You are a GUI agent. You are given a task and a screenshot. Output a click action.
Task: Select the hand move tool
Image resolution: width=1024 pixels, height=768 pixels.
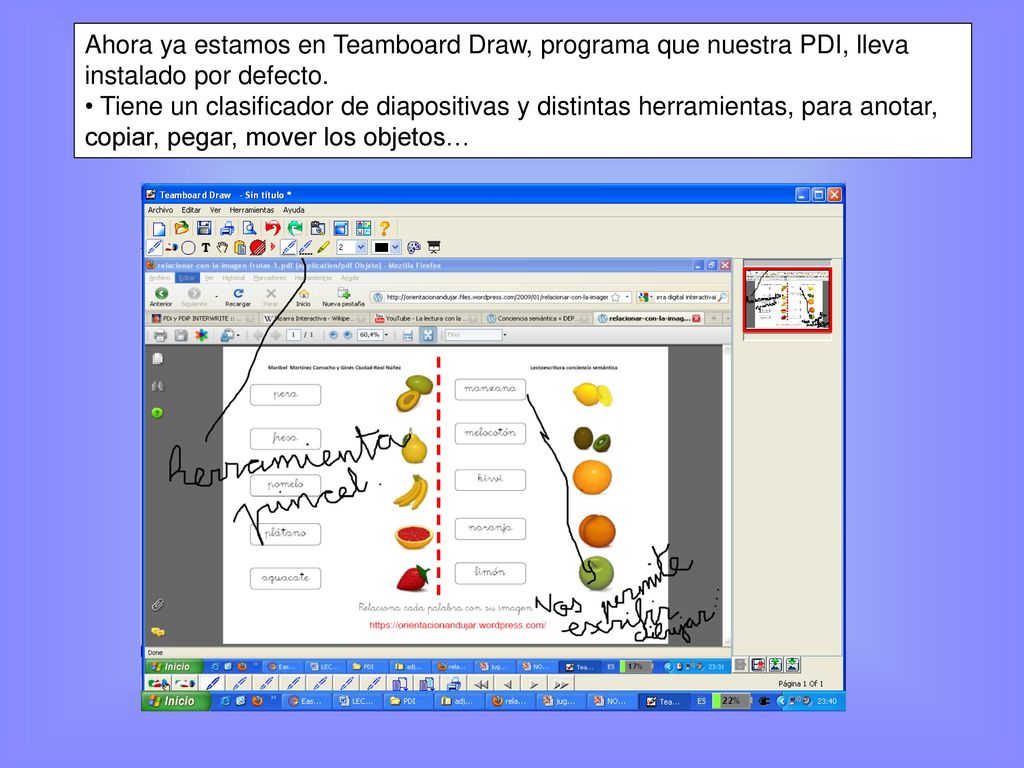[x=222, y=248]
